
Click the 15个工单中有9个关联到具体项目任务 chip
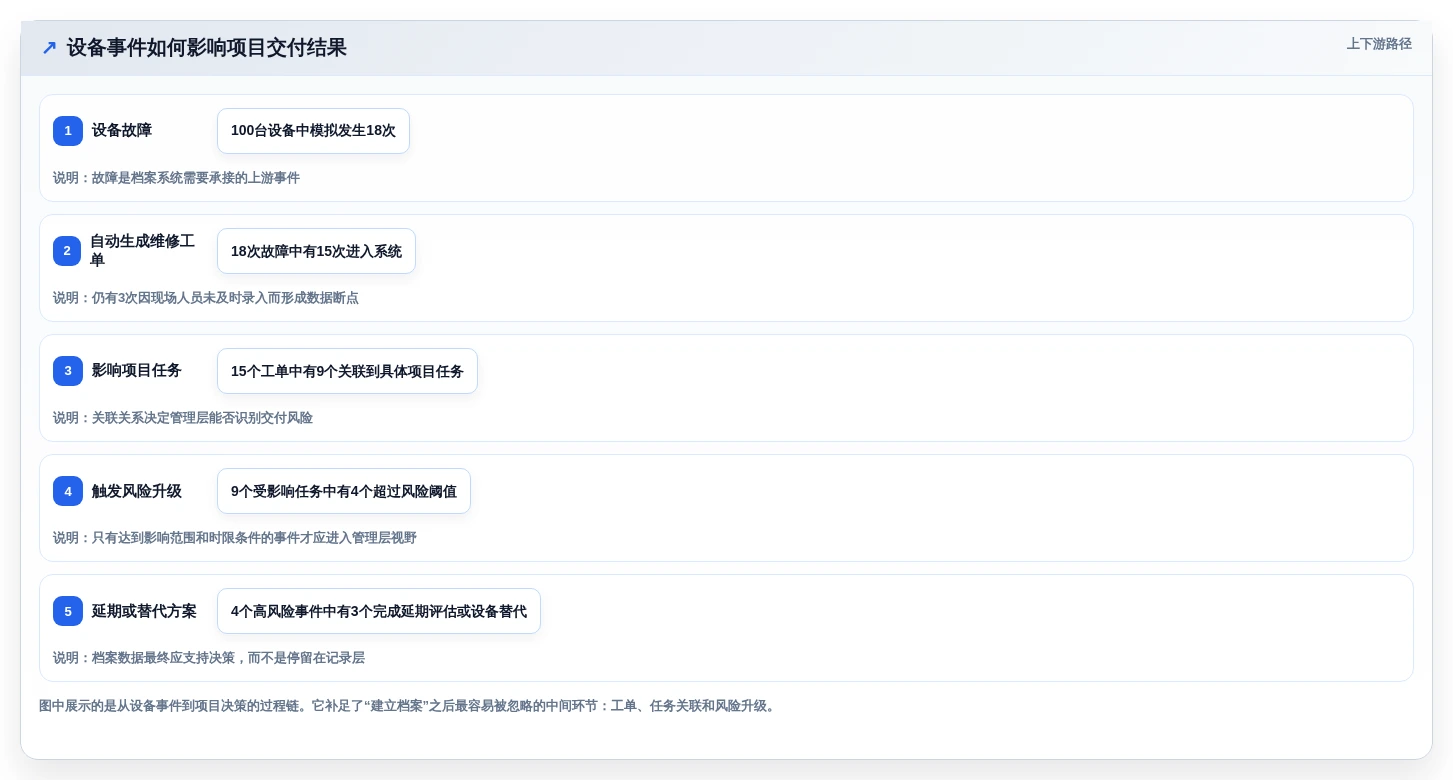pos(347,371)
